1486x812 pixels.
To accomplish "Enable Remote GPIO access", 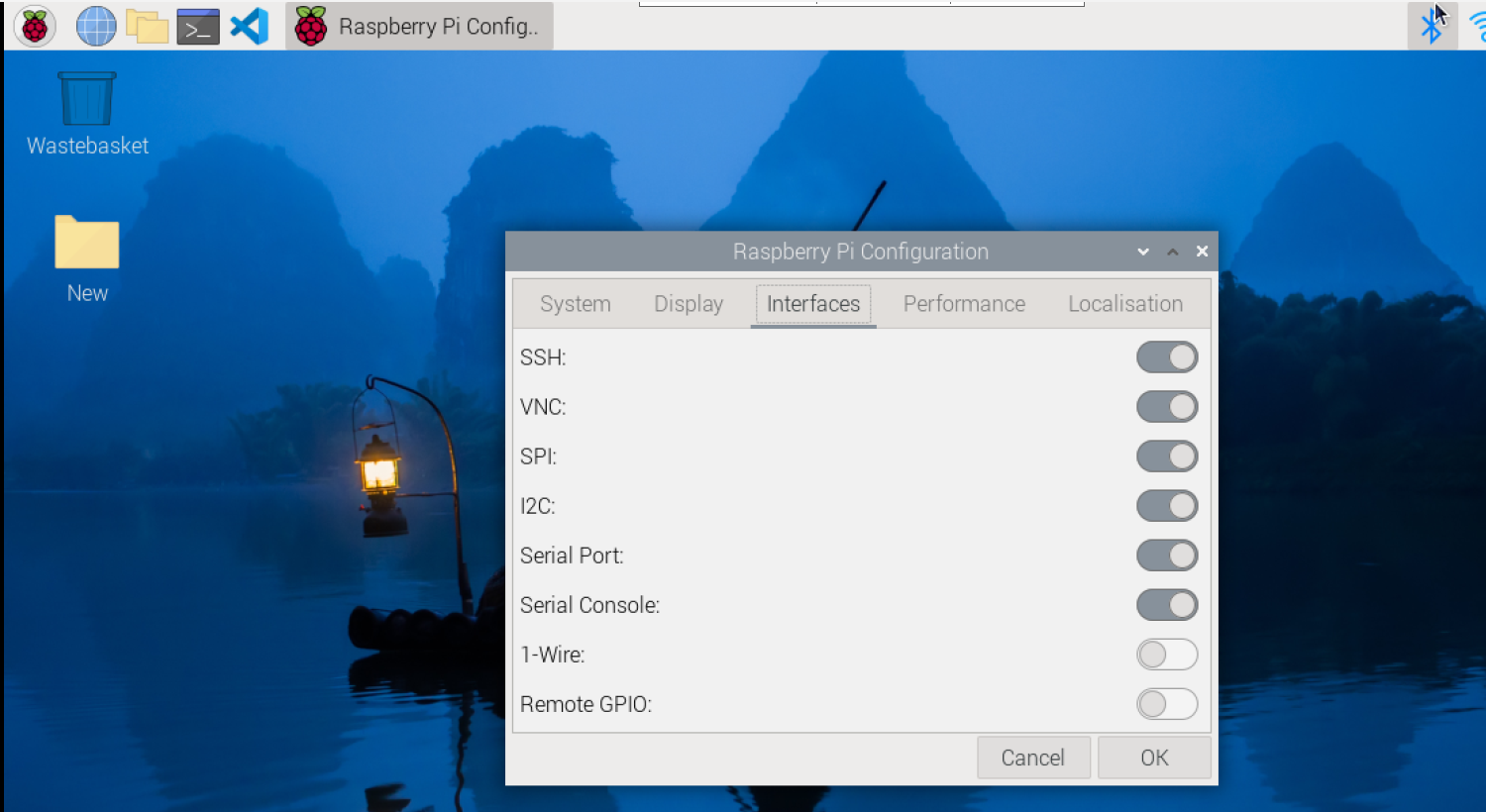I will pyautogui.click(x=1167, y=704).
